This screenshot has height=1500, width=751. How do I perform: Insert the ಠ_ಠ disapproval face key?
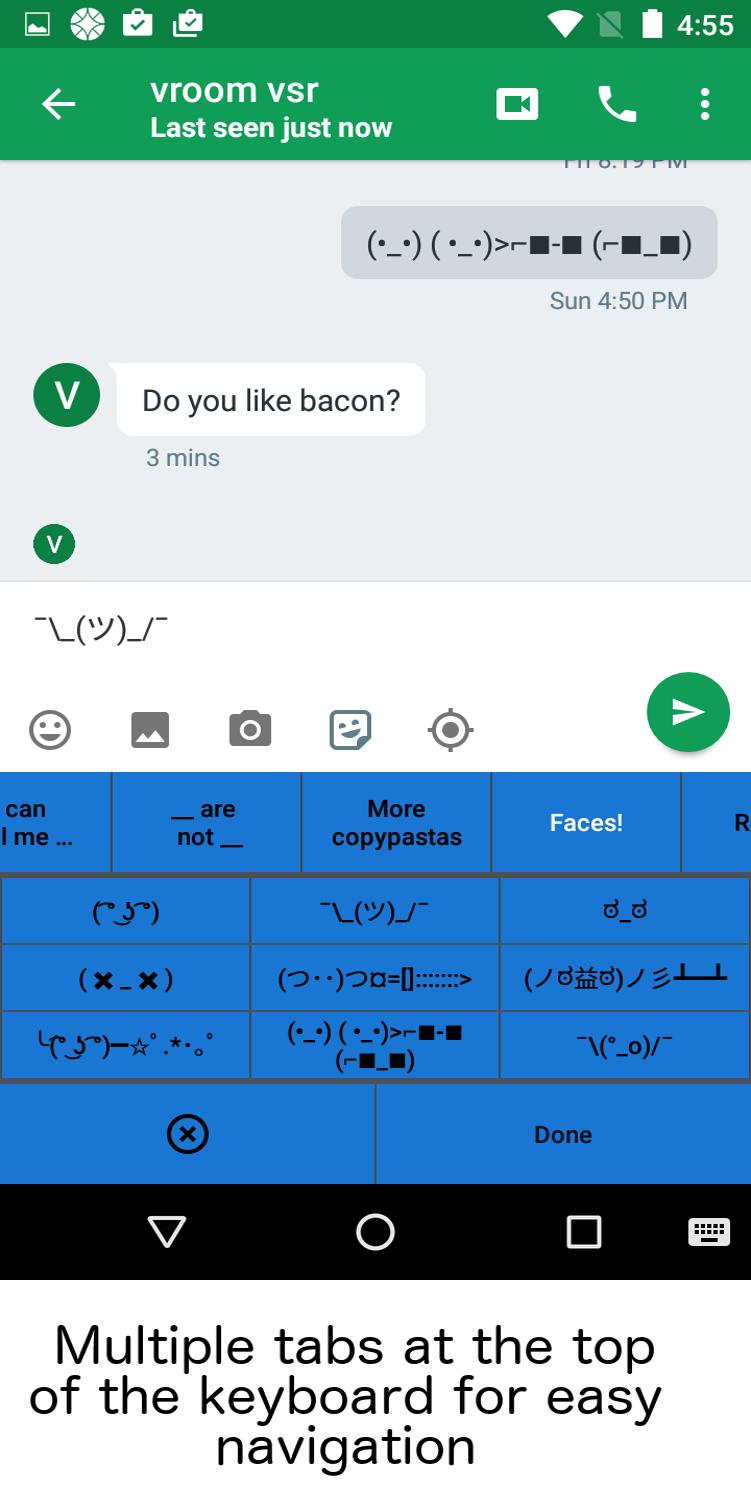(x=624, y=911)
